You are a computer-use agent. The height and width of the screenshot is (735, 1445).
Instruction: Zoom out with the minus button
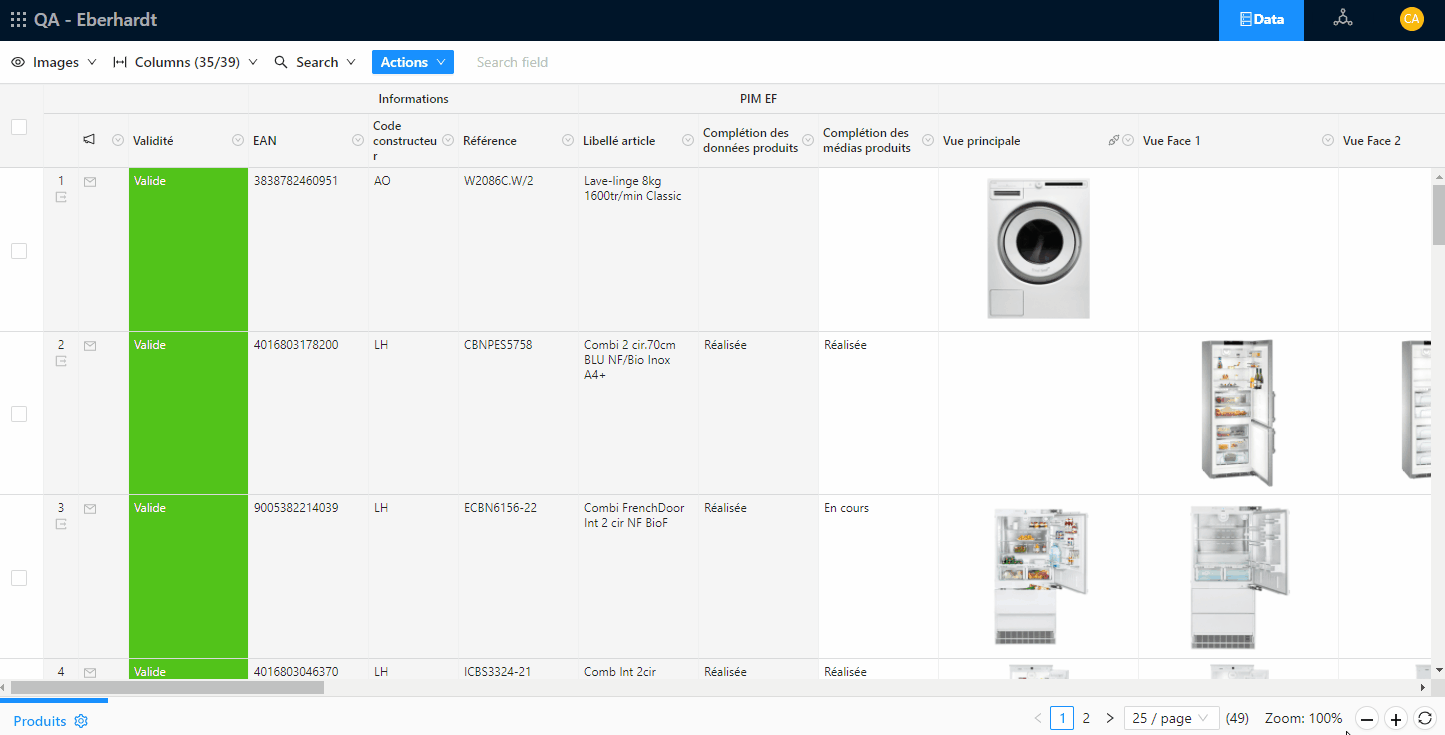[x=1367, y=718]
